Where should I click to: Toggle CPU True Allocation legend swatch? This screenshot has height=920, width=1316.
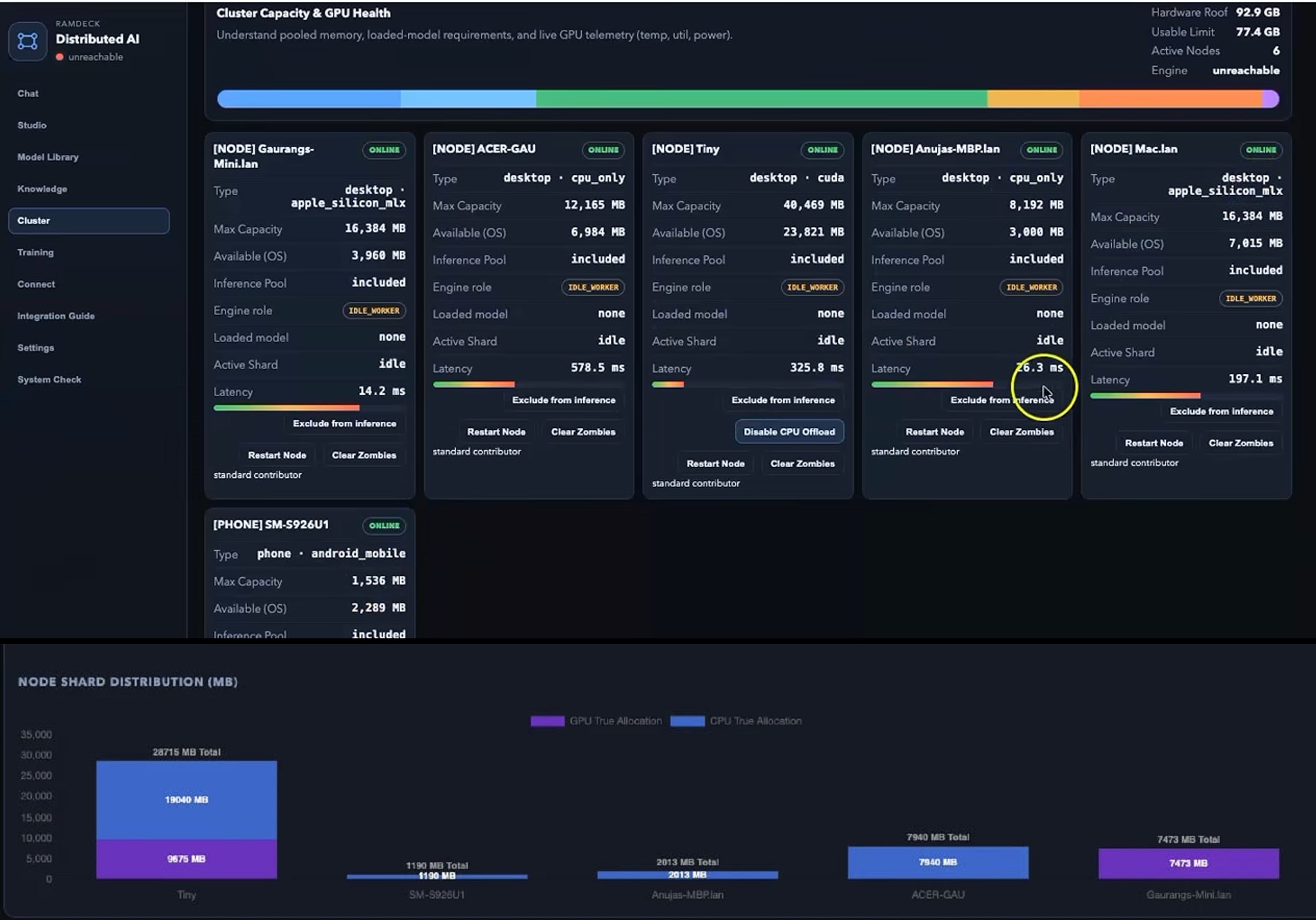coord(688,721)
